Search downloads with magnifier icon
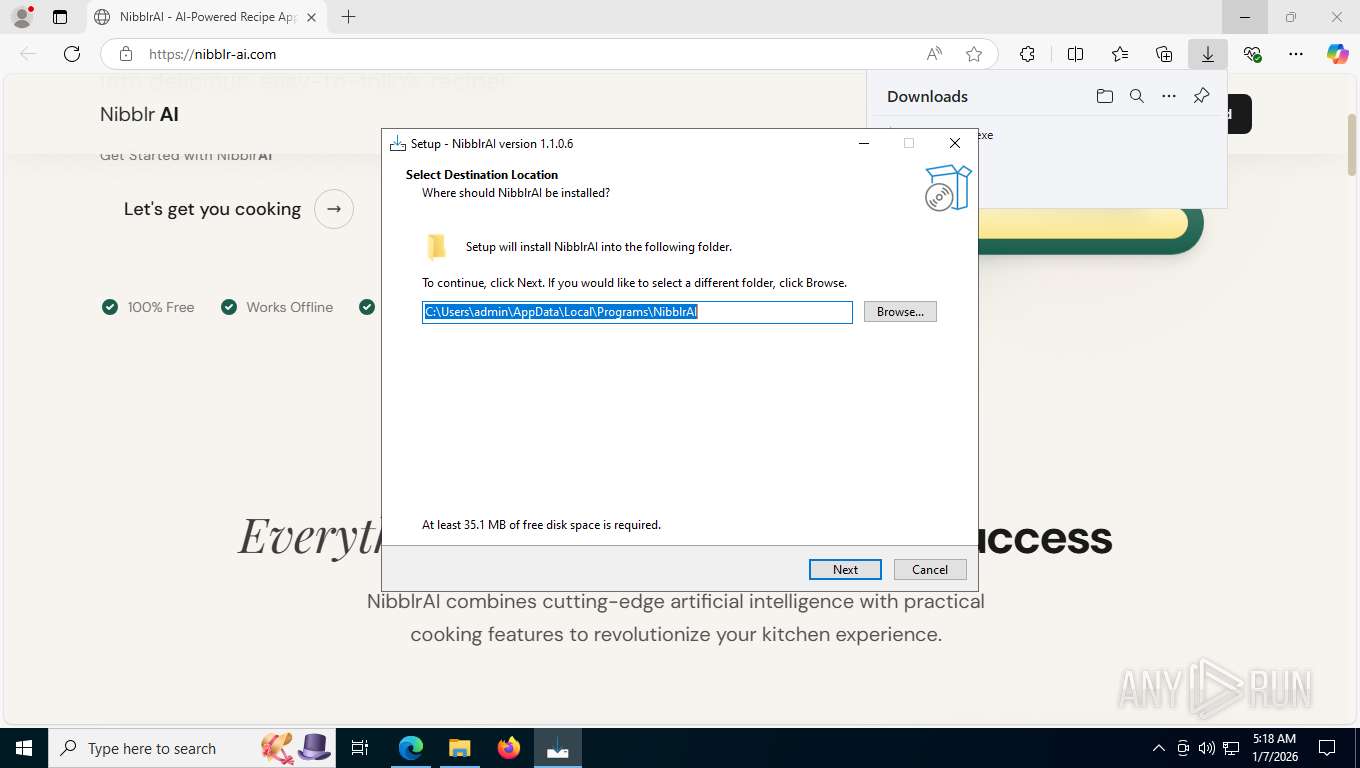1360x768 pixels. pyautogui.click(x=1137, y=96)
